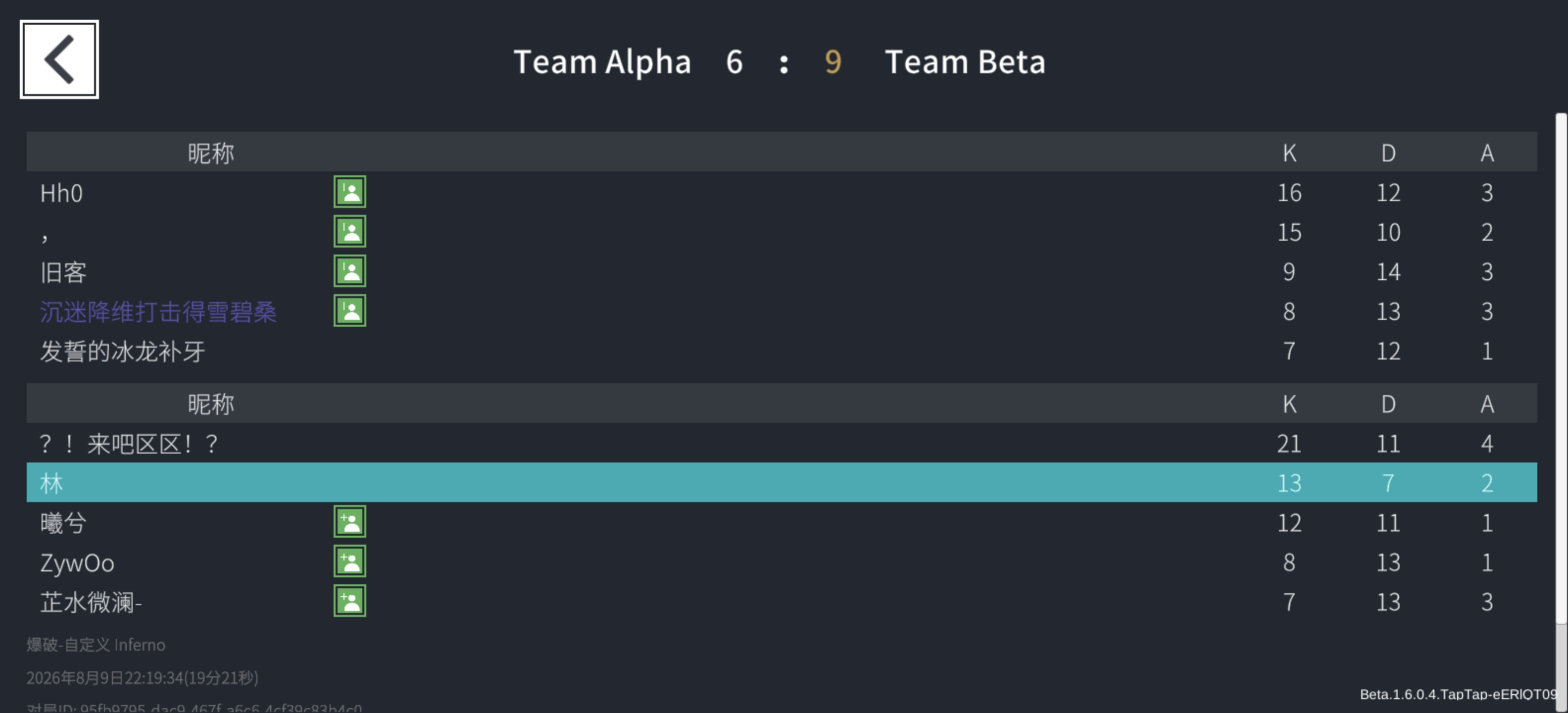
Task: Click the match ID text at the bottom
Action: tap(194, 708)
